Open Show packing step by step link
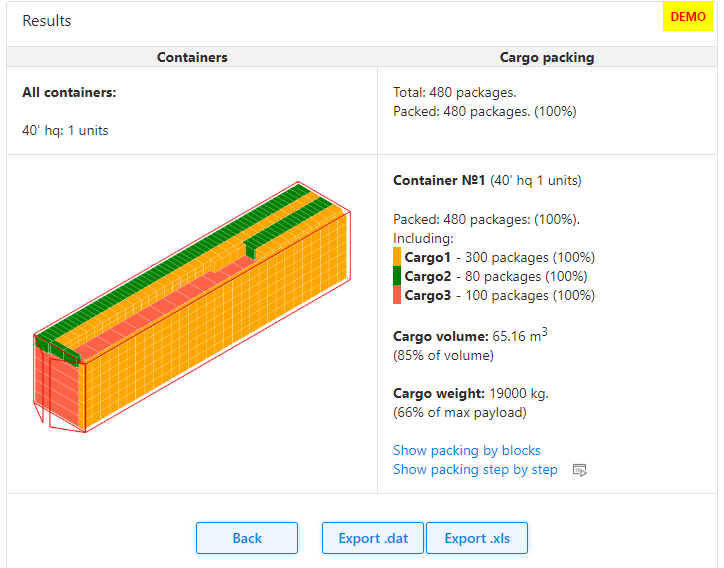724x568 pixels. click(x=475, y=470)
